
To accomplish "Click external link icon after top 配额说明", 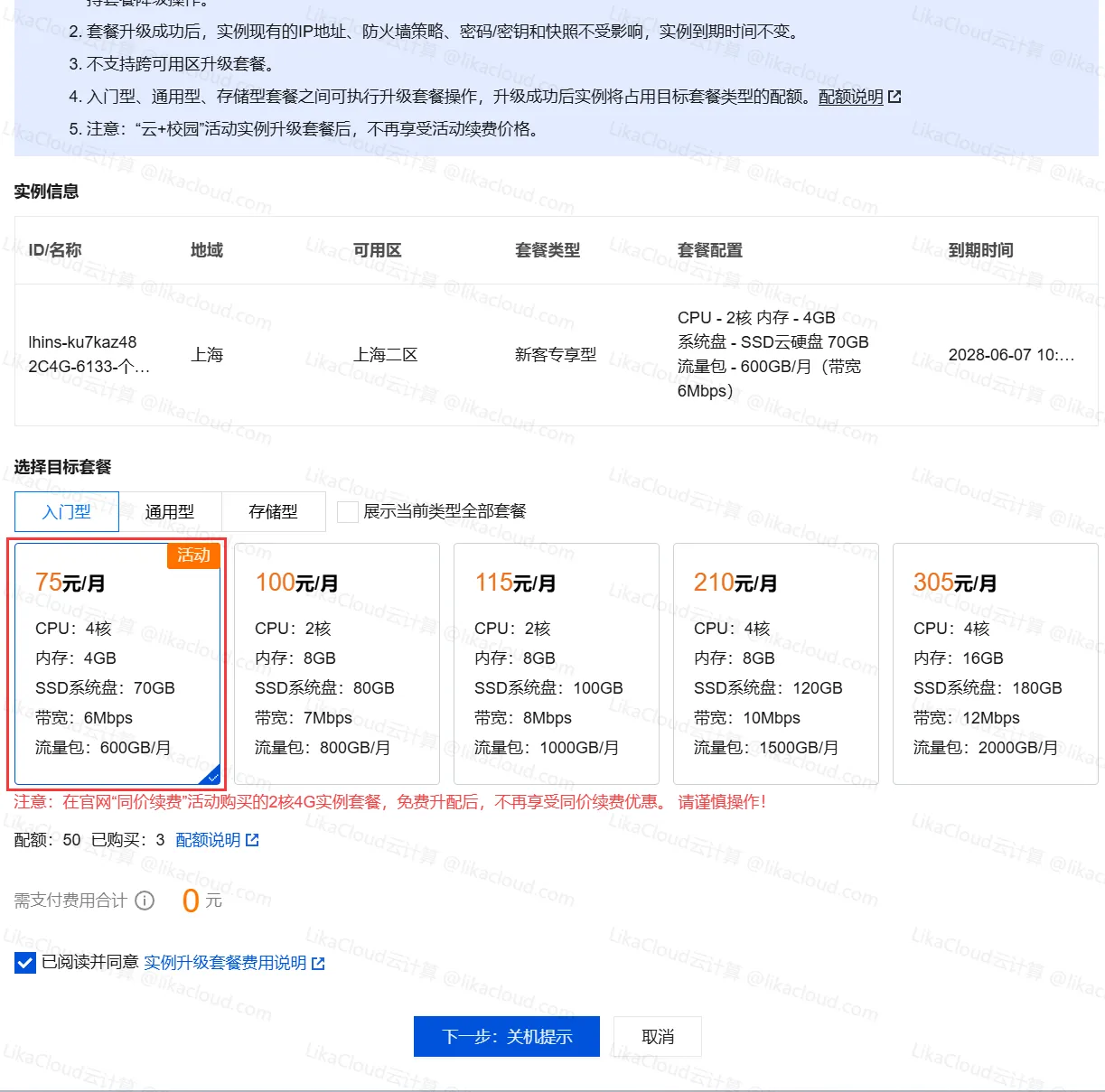I will [x=894, y=97].
